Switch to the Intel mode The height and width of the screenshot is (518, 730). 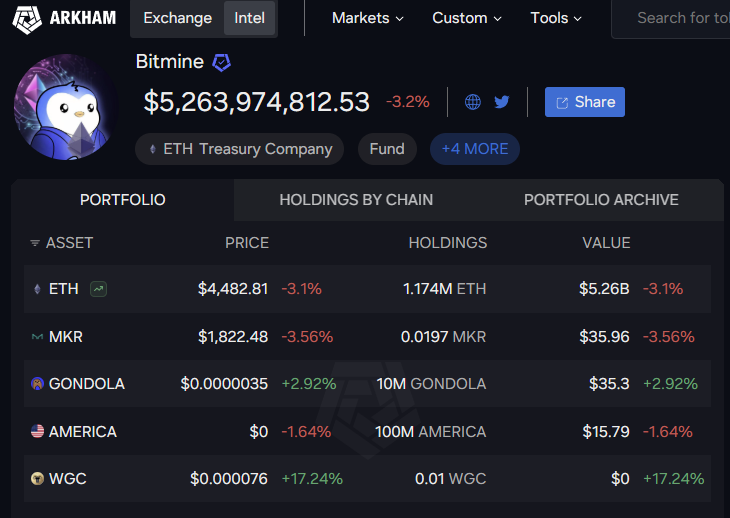pos(250,18)
